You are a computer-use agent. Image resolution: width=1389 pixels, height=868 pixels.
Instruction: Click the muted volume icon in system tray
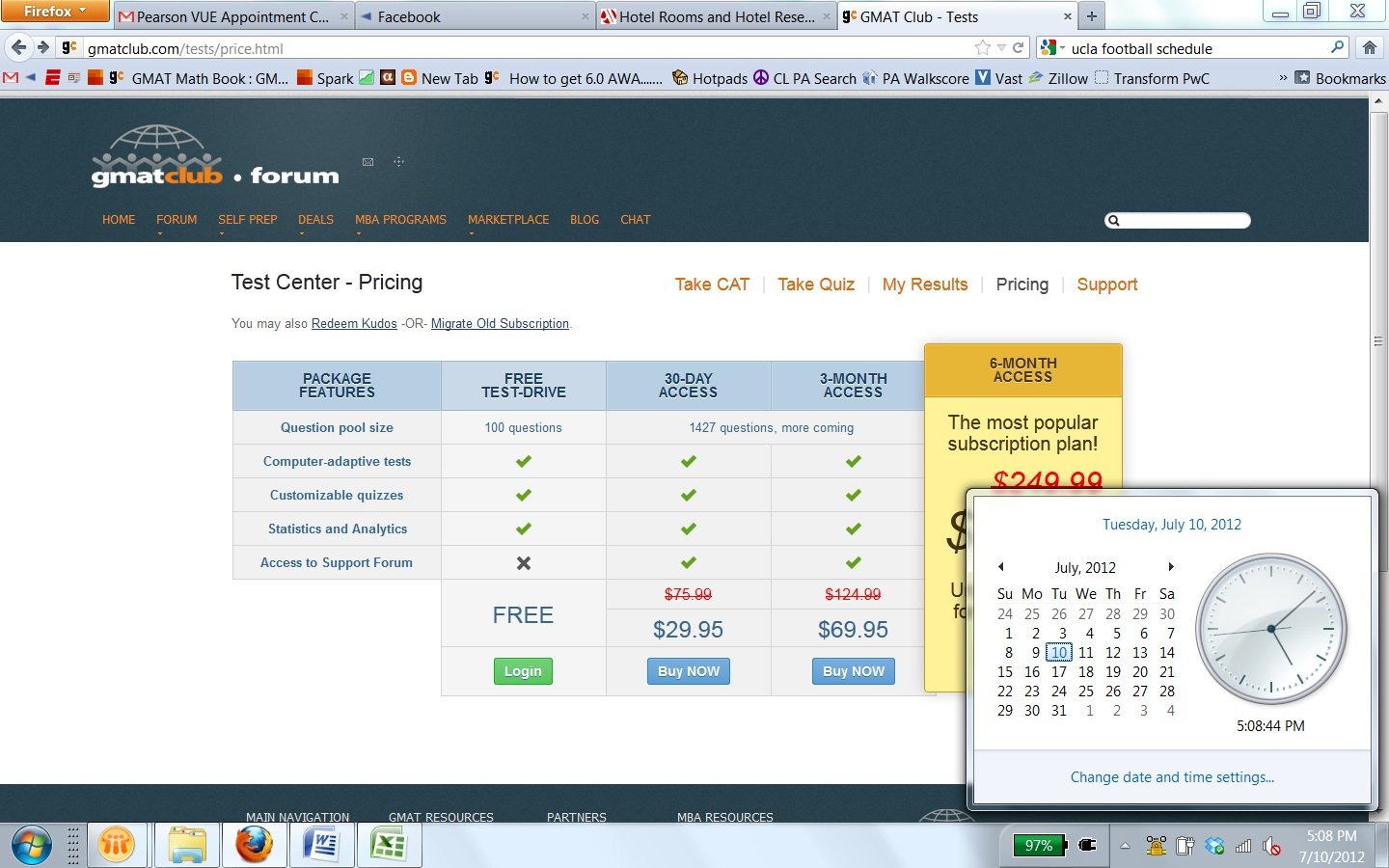tap(1271, 847)
